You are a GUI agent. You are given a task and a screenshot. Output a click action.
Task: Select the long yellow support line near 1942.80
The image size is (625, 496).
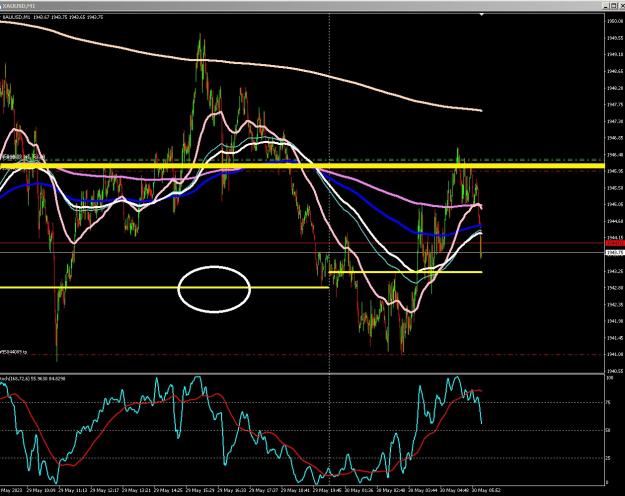pyautogui.click(x=164, y=287)
